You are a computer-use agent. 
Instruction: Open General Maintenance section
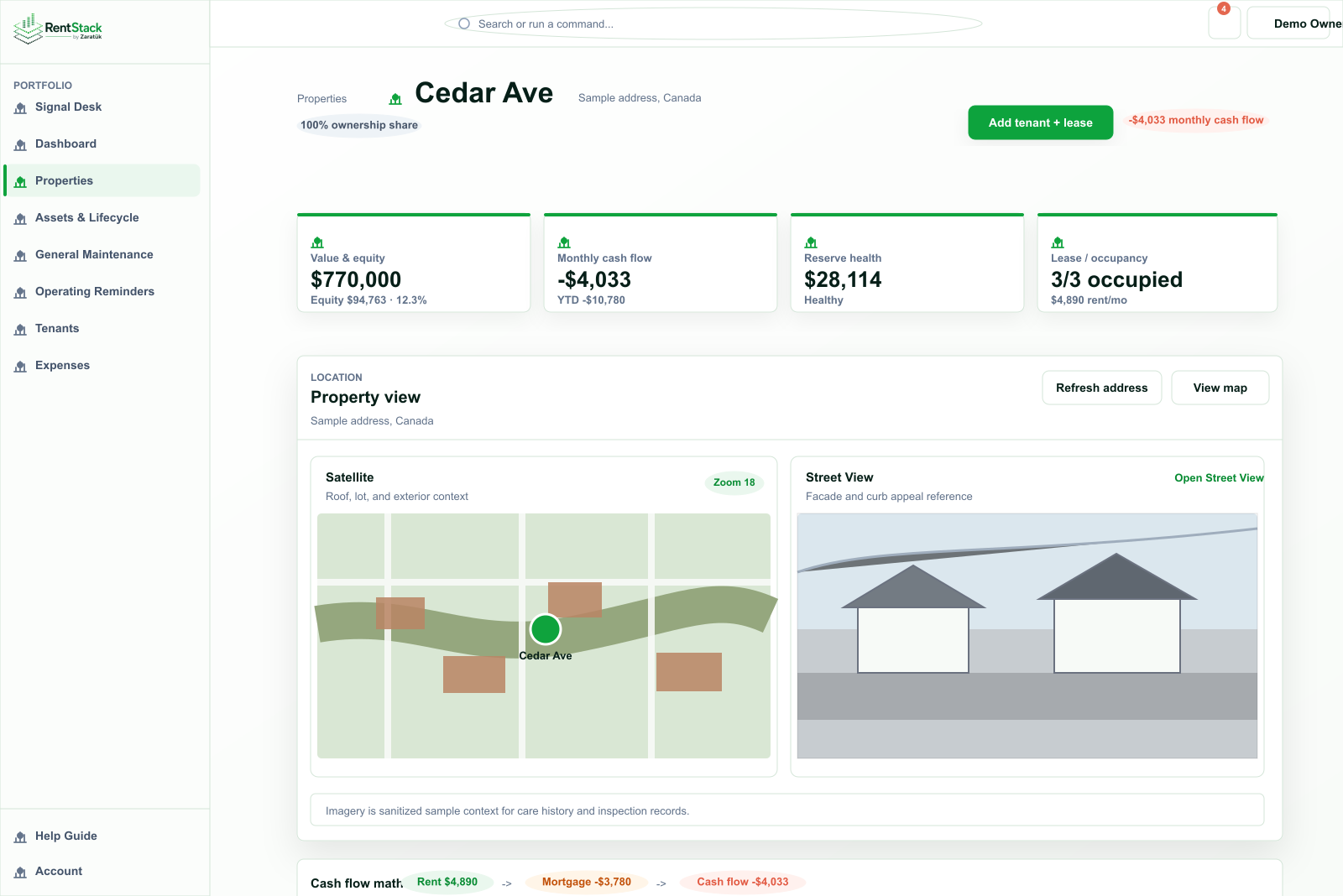pos(102,254)
